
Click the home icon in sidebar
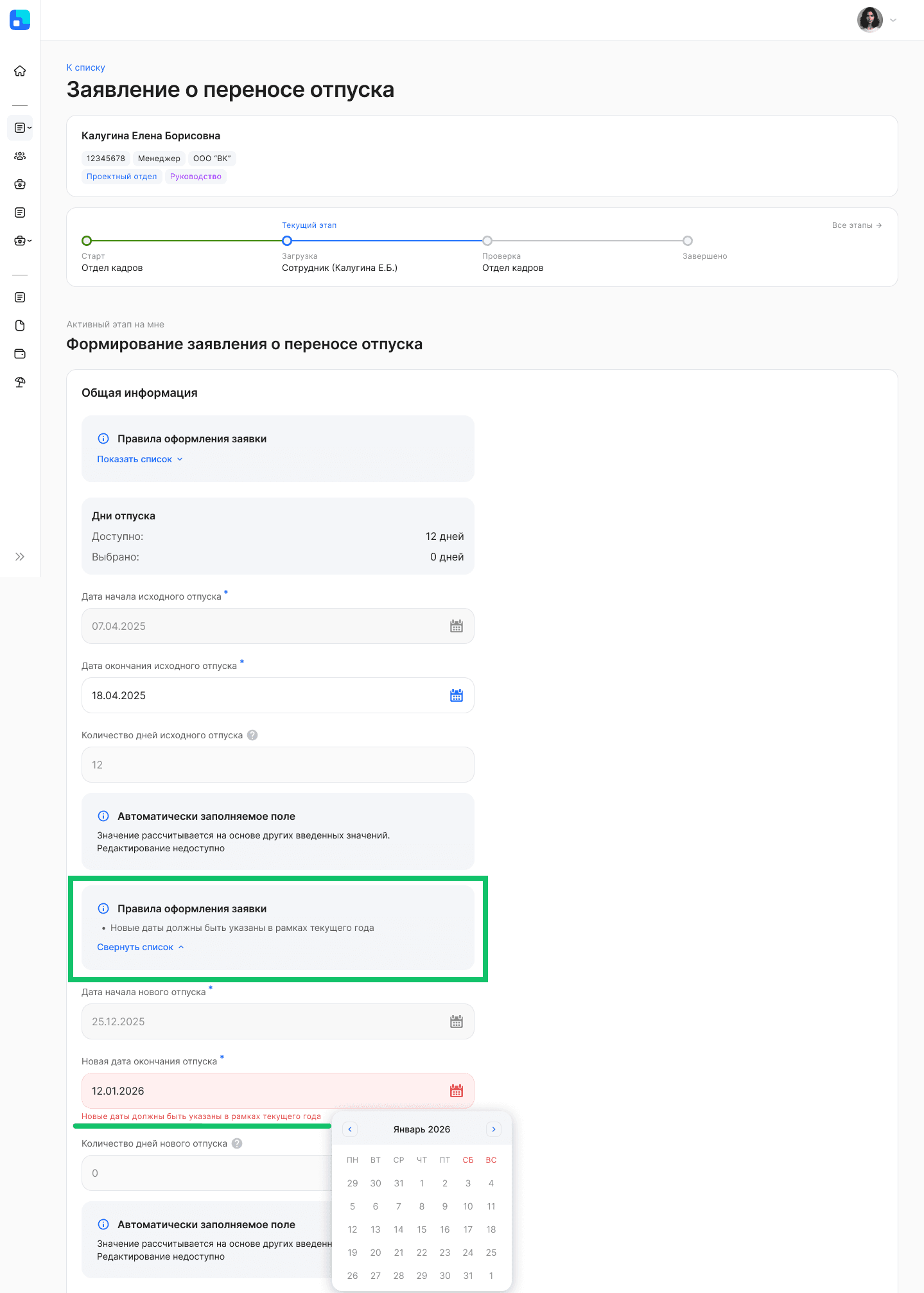click(x=20, y=71)
